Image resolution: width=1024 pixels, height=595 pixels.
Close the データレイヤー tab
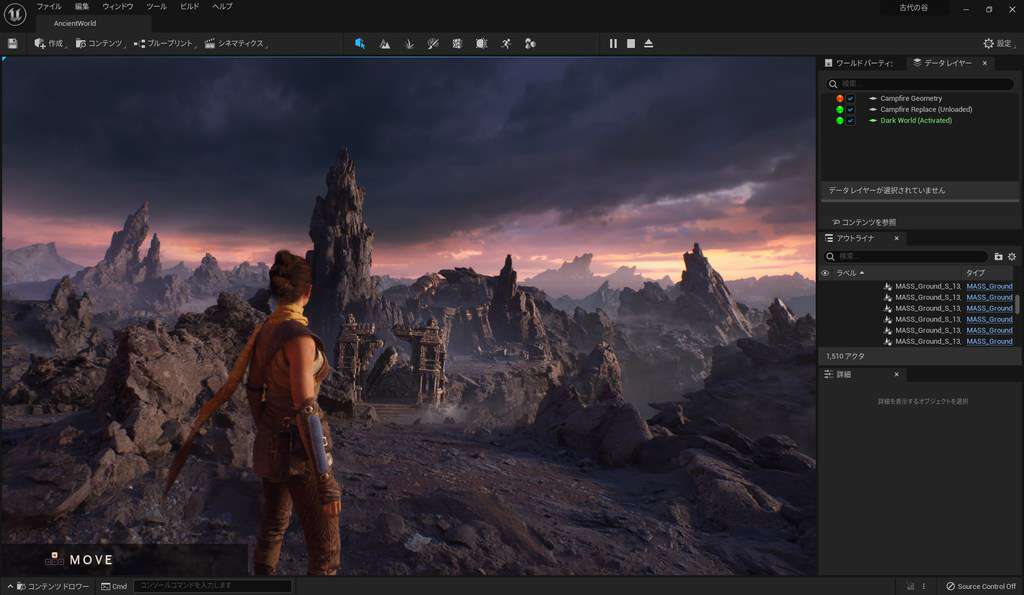click(985, 63)
